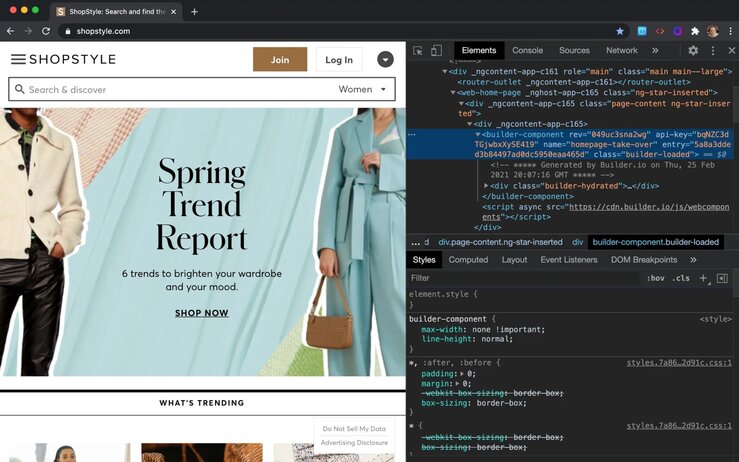Click the Join button
The width and height of the screenshot is (739, 462).
coord(280,59)
